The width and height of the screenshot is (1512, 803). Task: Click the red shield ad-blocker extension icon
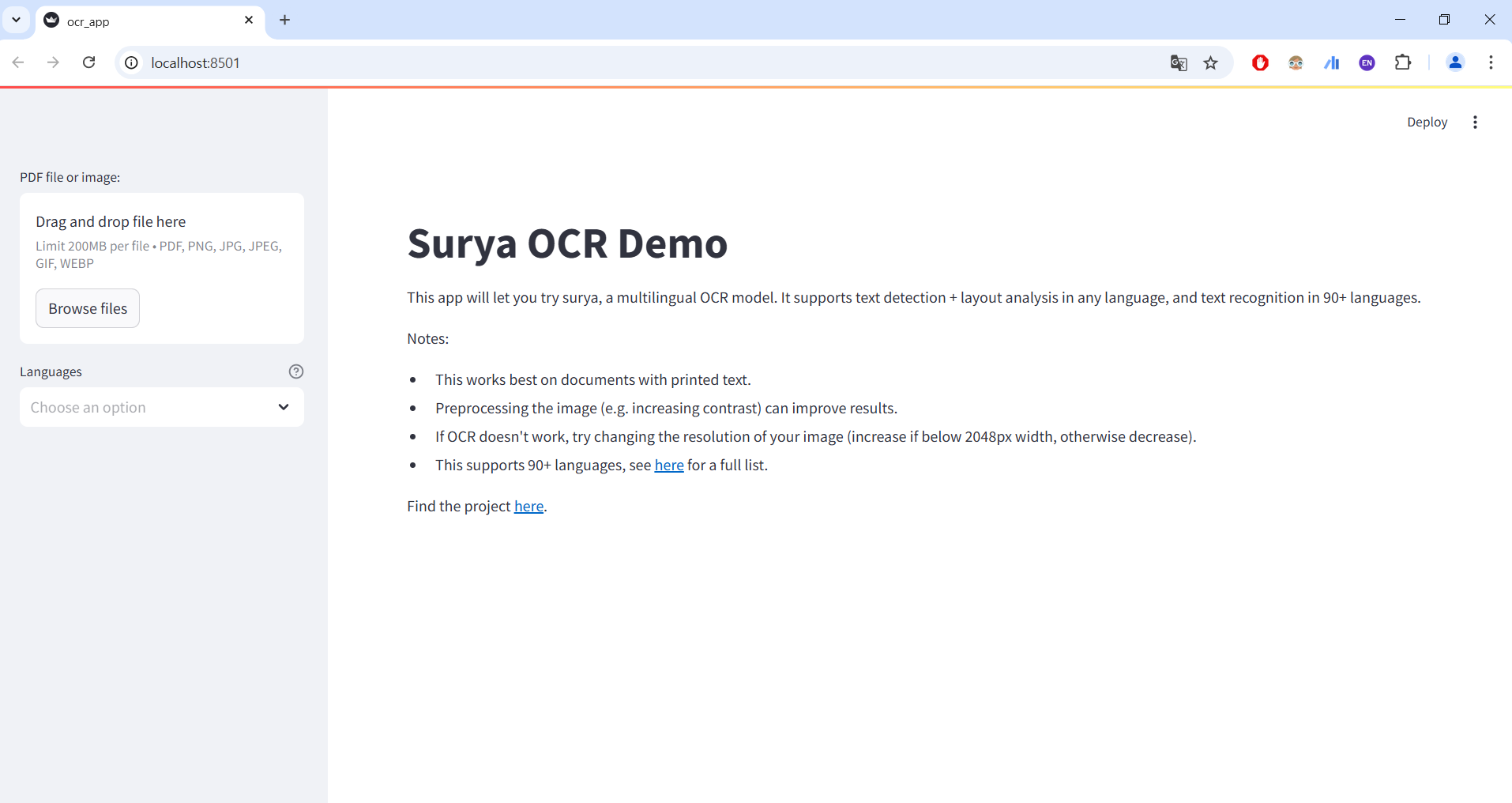coord(1260,62)
